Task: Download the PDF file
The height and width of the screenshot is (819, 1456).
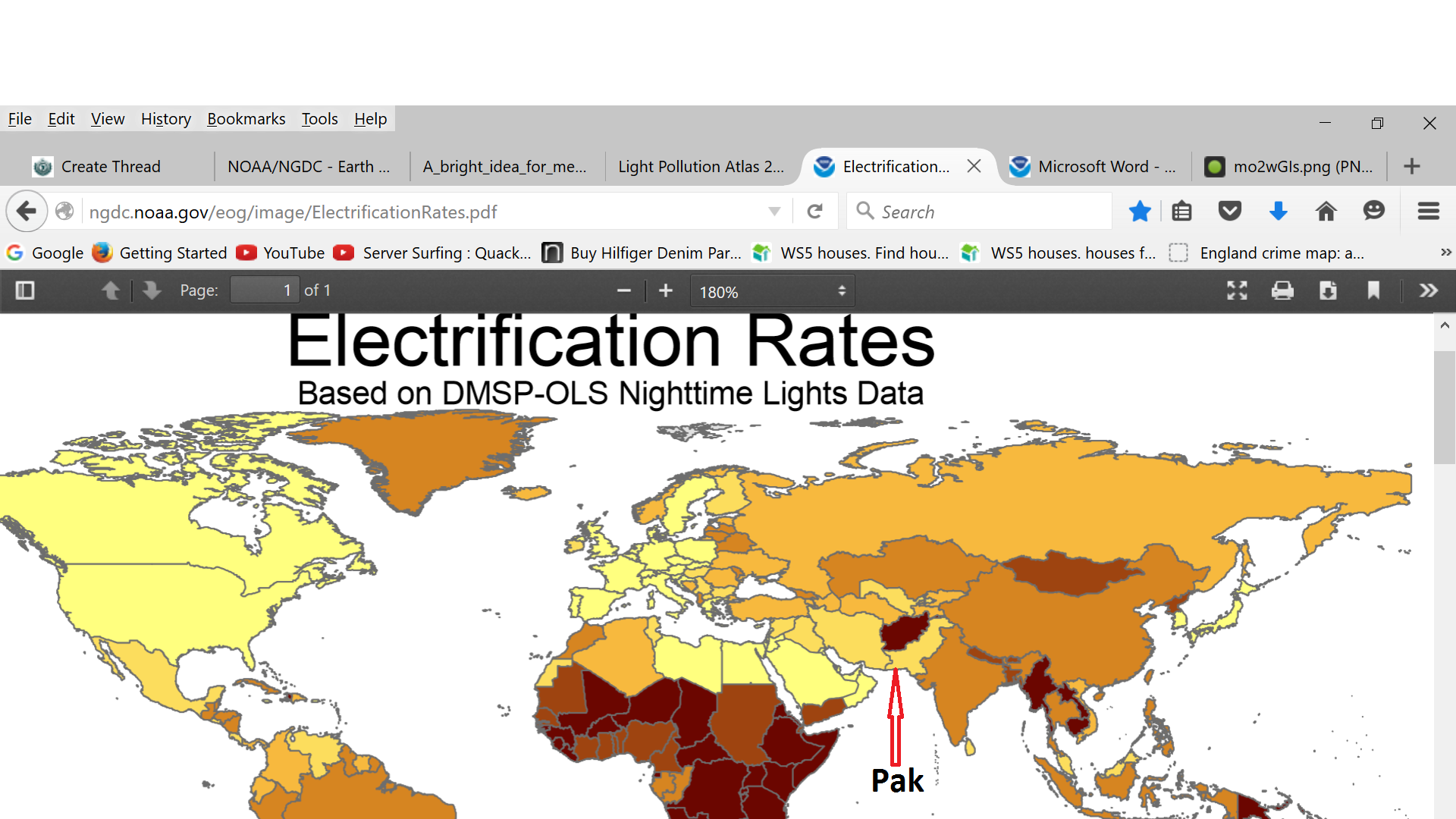Action: 1328,290
